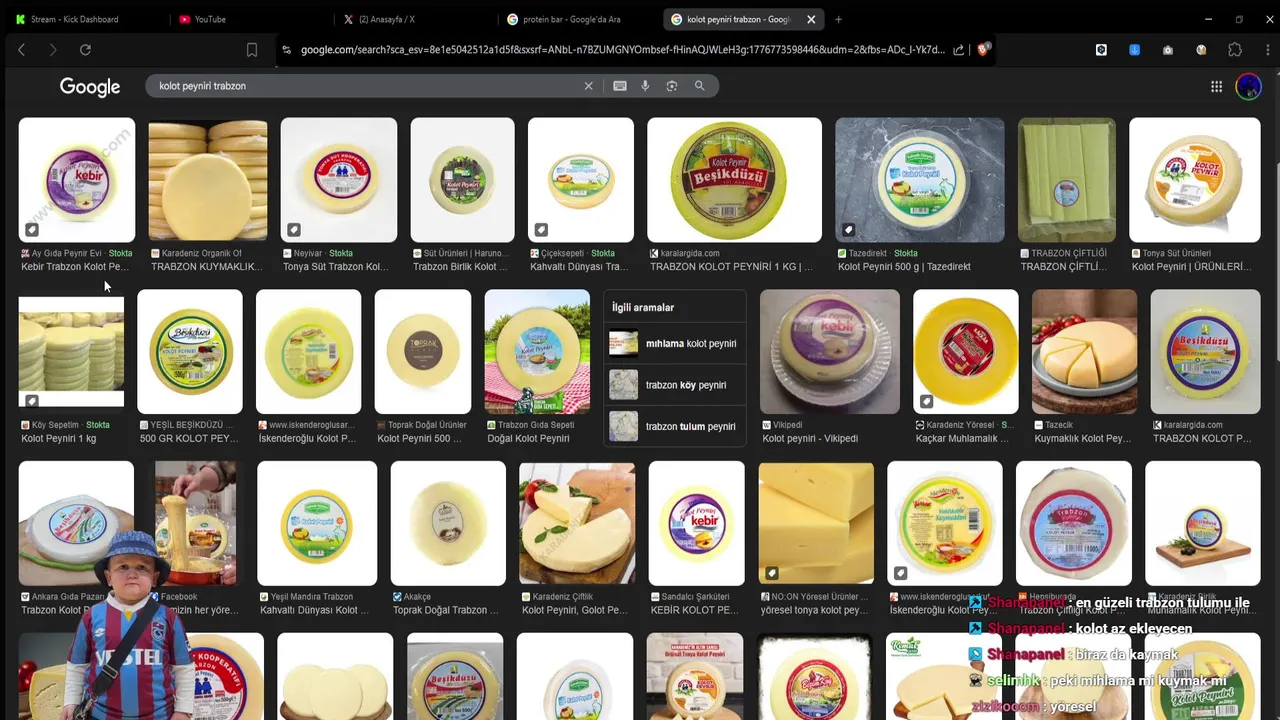Select related search trabzon tulum peyniri
This screenshot has height=720, width=1280.
(x=675, y=426)
